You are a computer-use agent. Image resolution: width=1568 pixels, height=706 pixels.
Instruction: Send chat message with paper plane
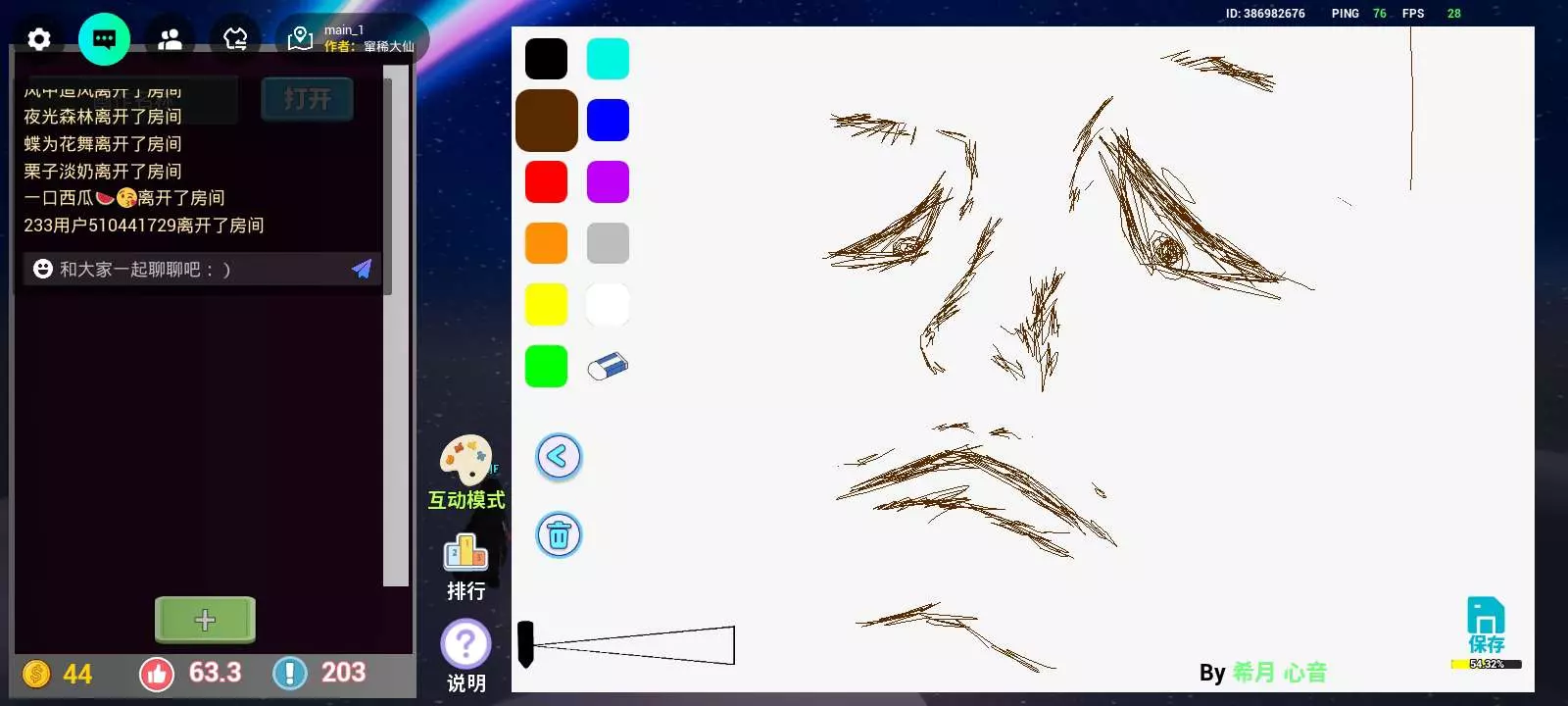[x=362, y=269]
